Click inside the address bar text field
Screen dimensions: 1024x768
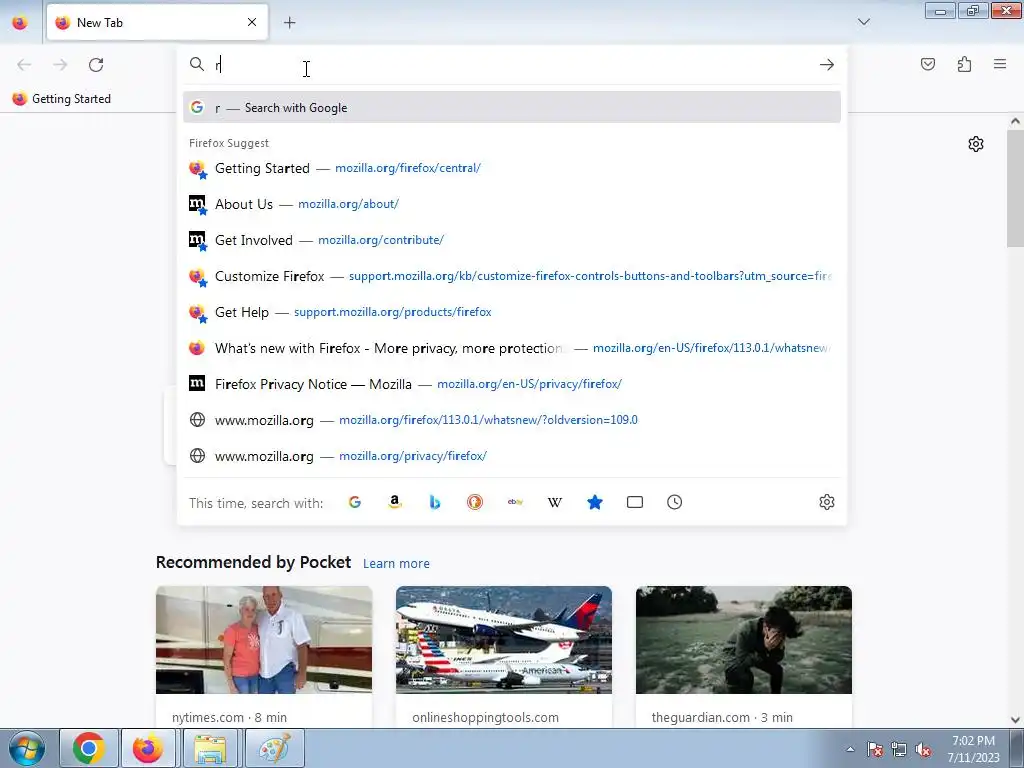pyautogui.click(x=513, y=65)
